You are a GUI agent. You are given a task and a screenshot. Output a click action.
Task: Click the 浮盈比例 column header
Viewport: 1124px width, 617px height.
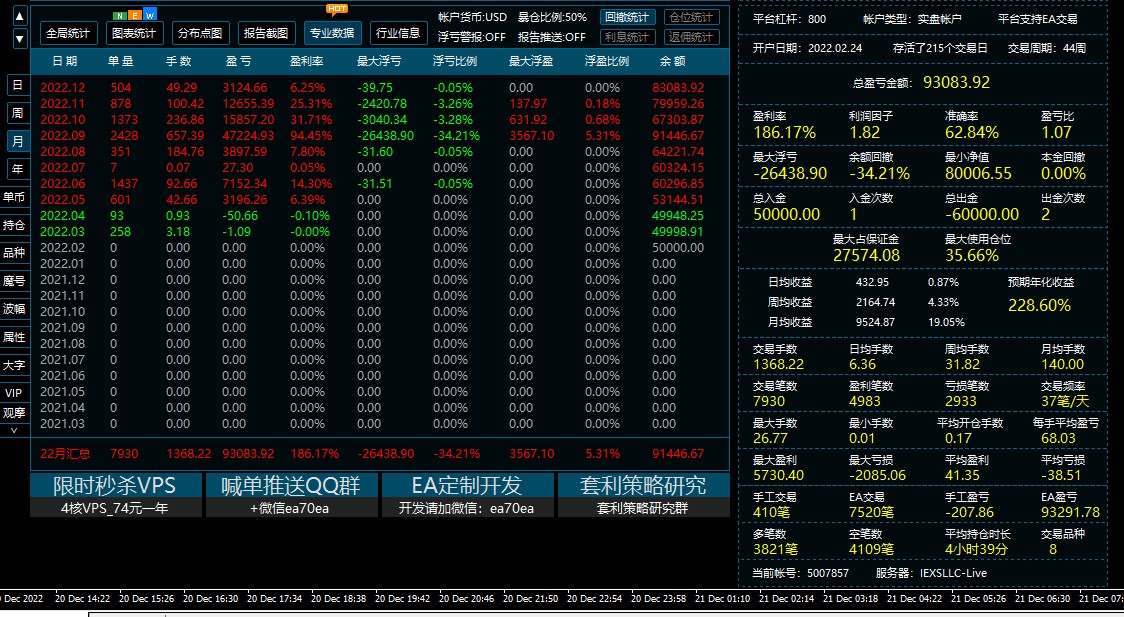606,62
